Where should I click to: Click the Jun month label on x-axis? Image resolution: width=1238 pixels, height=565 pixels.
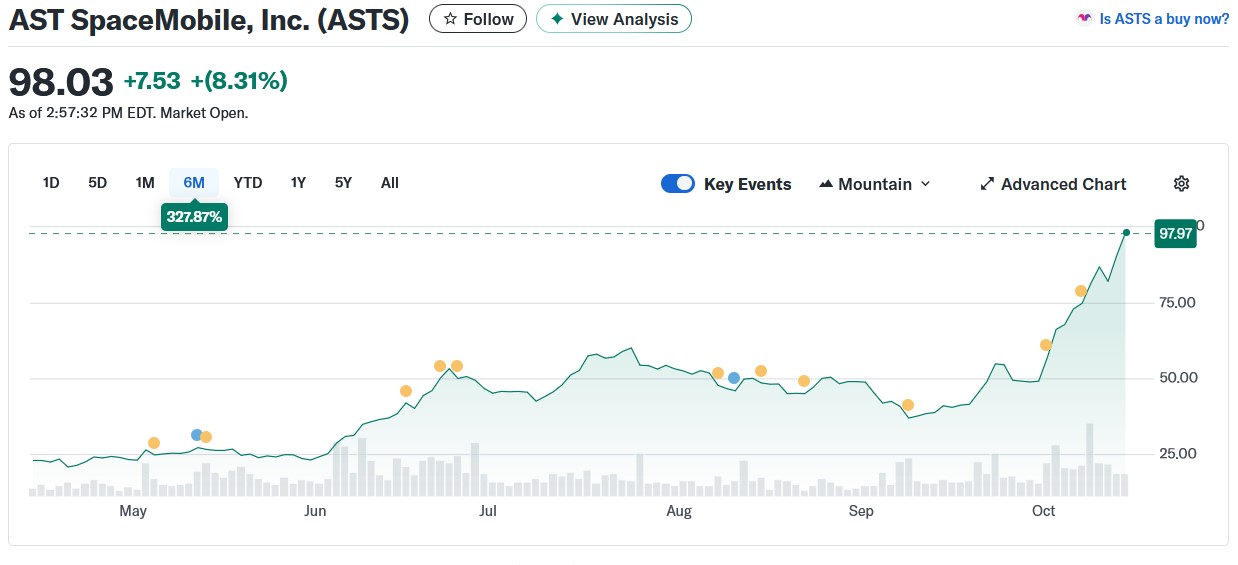pyautogui.click(x=315, y=511)
